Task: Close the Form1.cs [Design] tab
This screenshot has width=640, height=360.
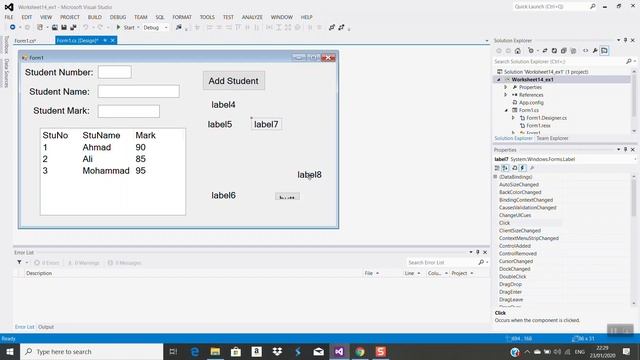Action: [113, 40]
